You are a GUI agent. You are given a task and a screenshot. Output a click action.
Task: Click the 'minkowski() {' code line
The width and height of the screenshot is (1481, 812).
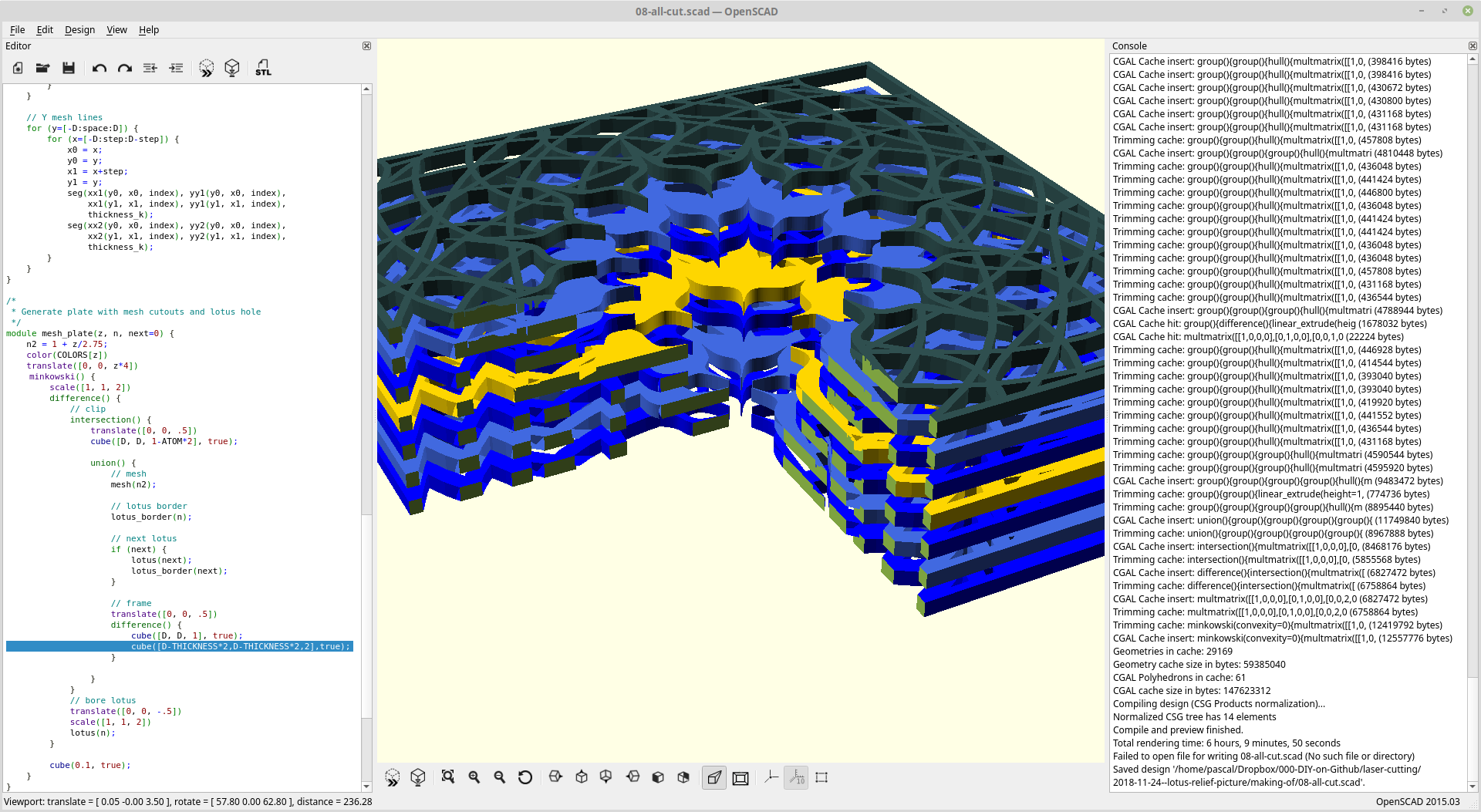(62, 376)
